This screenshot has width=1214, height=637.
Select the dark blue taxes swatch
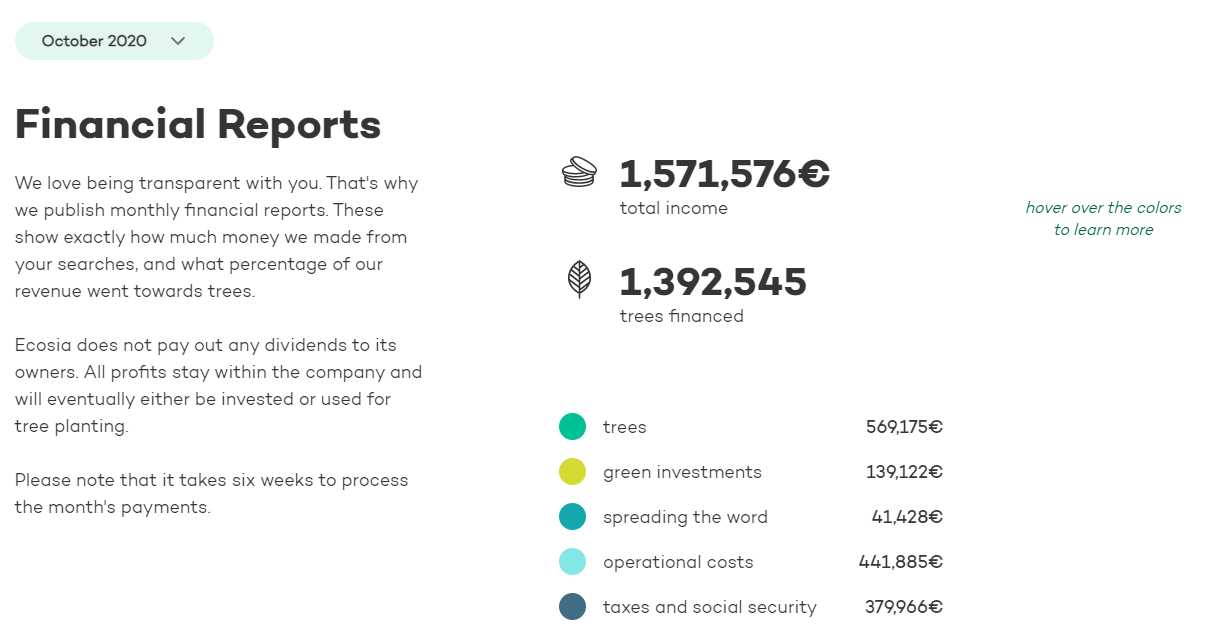point(572,607)
